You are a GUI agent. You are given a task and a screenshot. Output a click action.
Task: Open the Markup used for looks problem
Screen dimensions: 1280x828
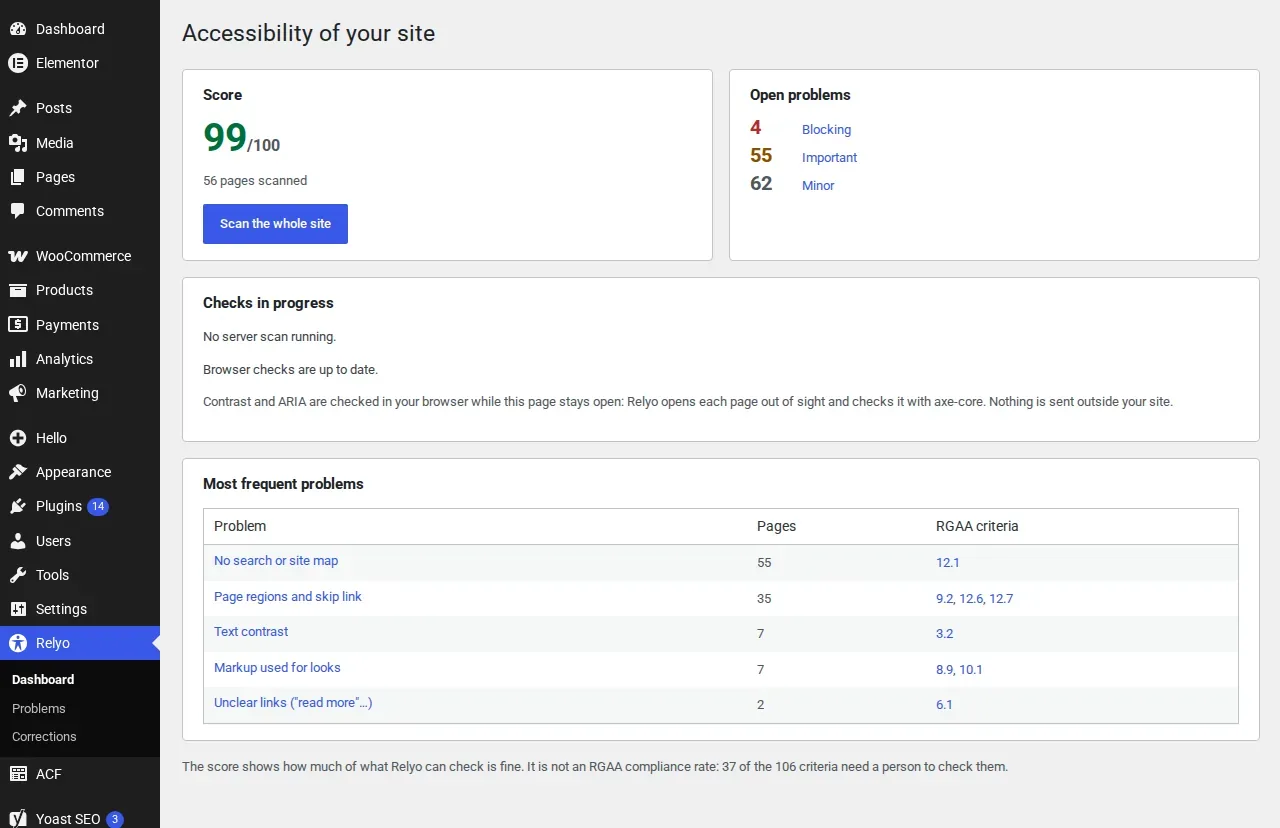coord(277,668)
